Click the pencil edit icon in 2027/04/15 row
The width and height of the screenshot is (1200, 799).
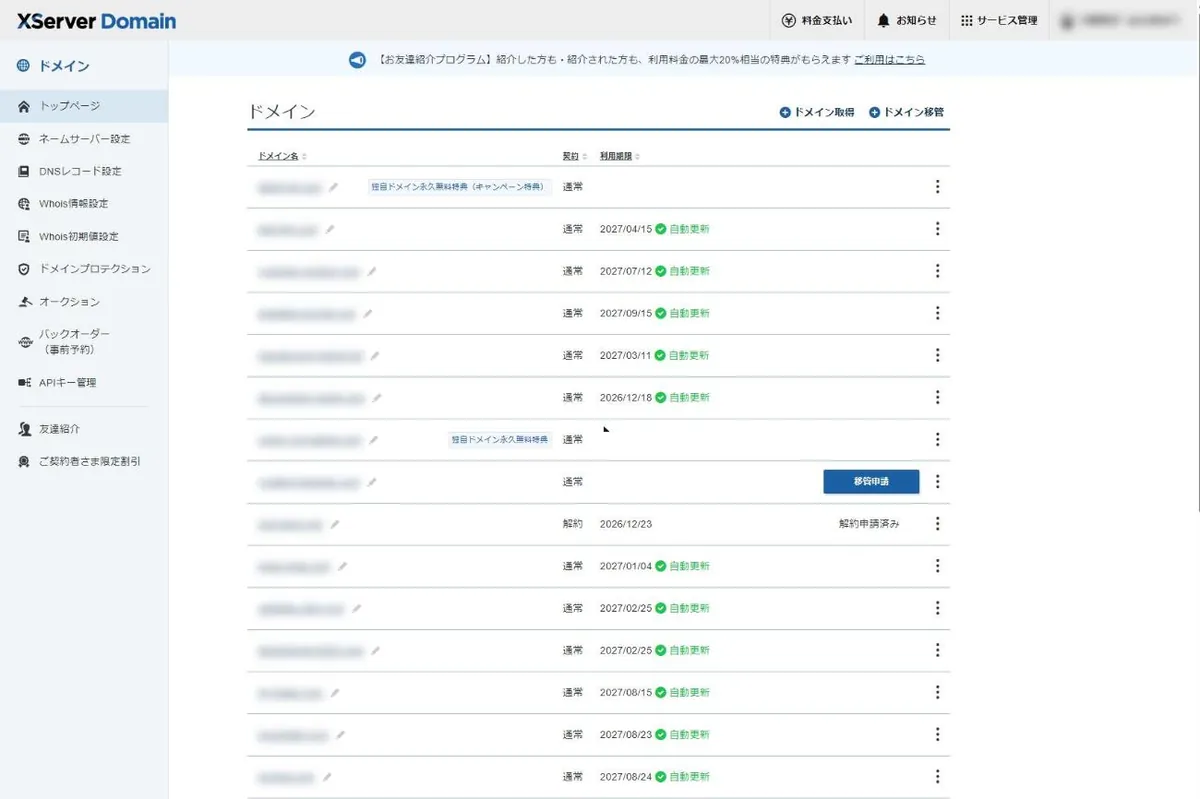point(330,229)
